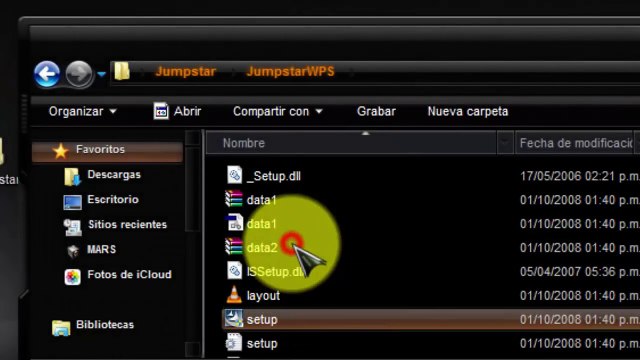Click the Fotos de iCloud flower icon
640x360 pixels.
(72, 277)
